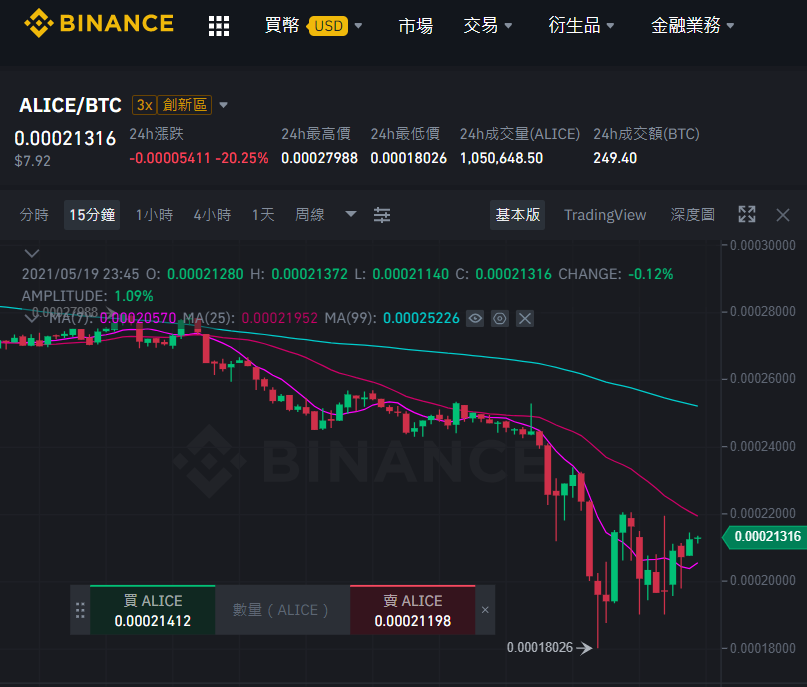Click the $7.92 USD price
This screenshot has height=687, width=807.
[x=32, y=161]
